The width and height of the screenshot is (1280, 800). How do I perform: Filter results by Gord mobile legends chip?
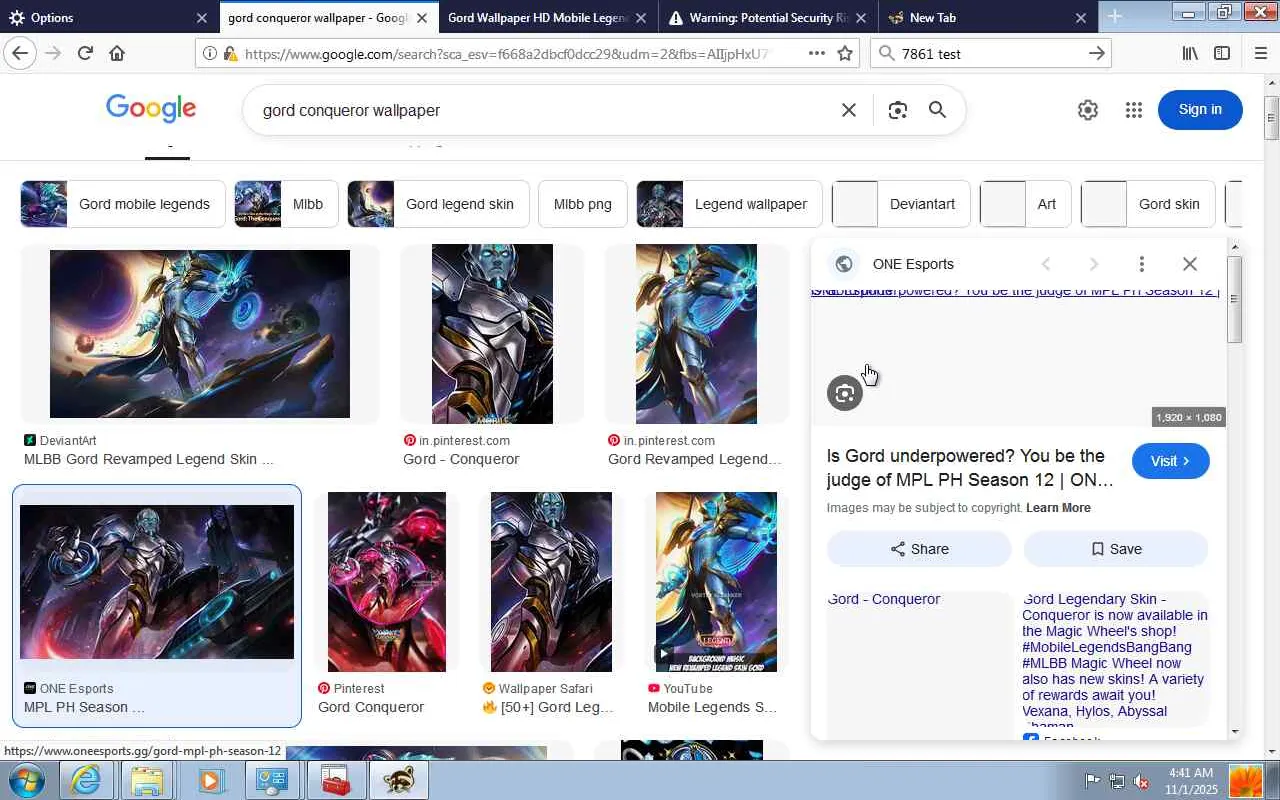tap(123, 204)
